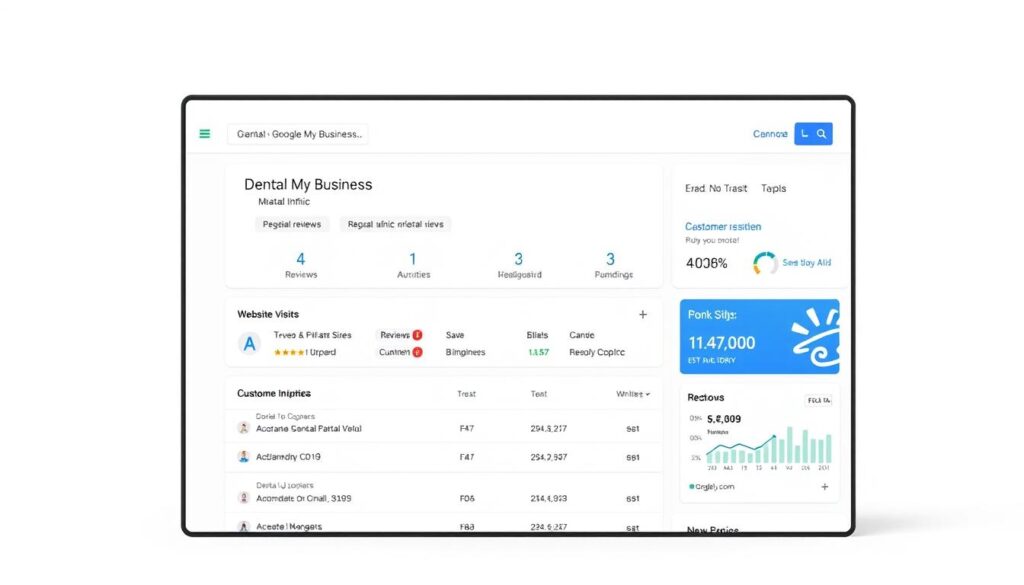Image resolution: width=1024 pixels, height=585 pixels.
Task: Open the Actlamdry C019 row
Action: pyautogui.click(x=443, y=457)
